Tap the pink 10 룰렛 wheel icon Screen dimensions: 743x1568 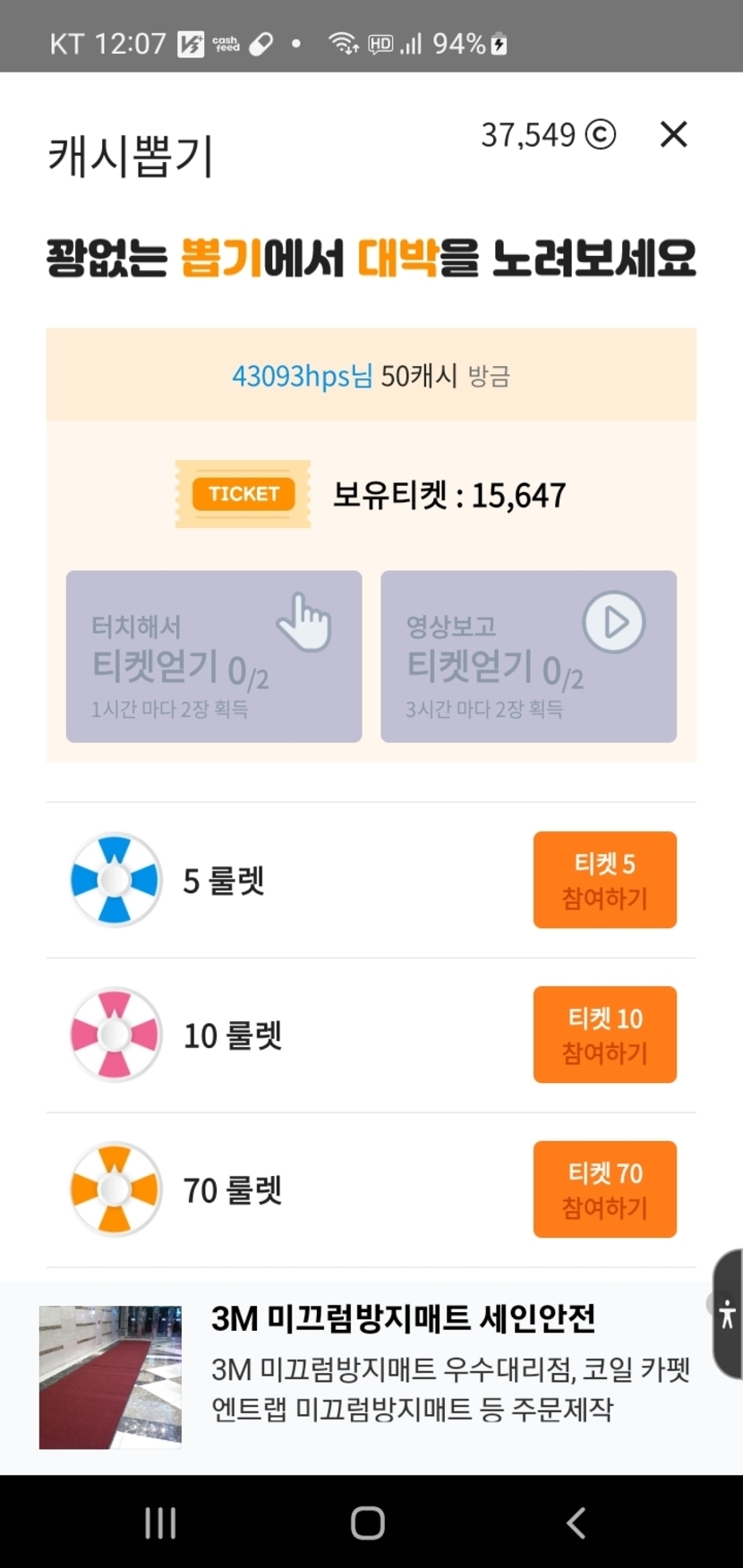tap(115, 1035)
